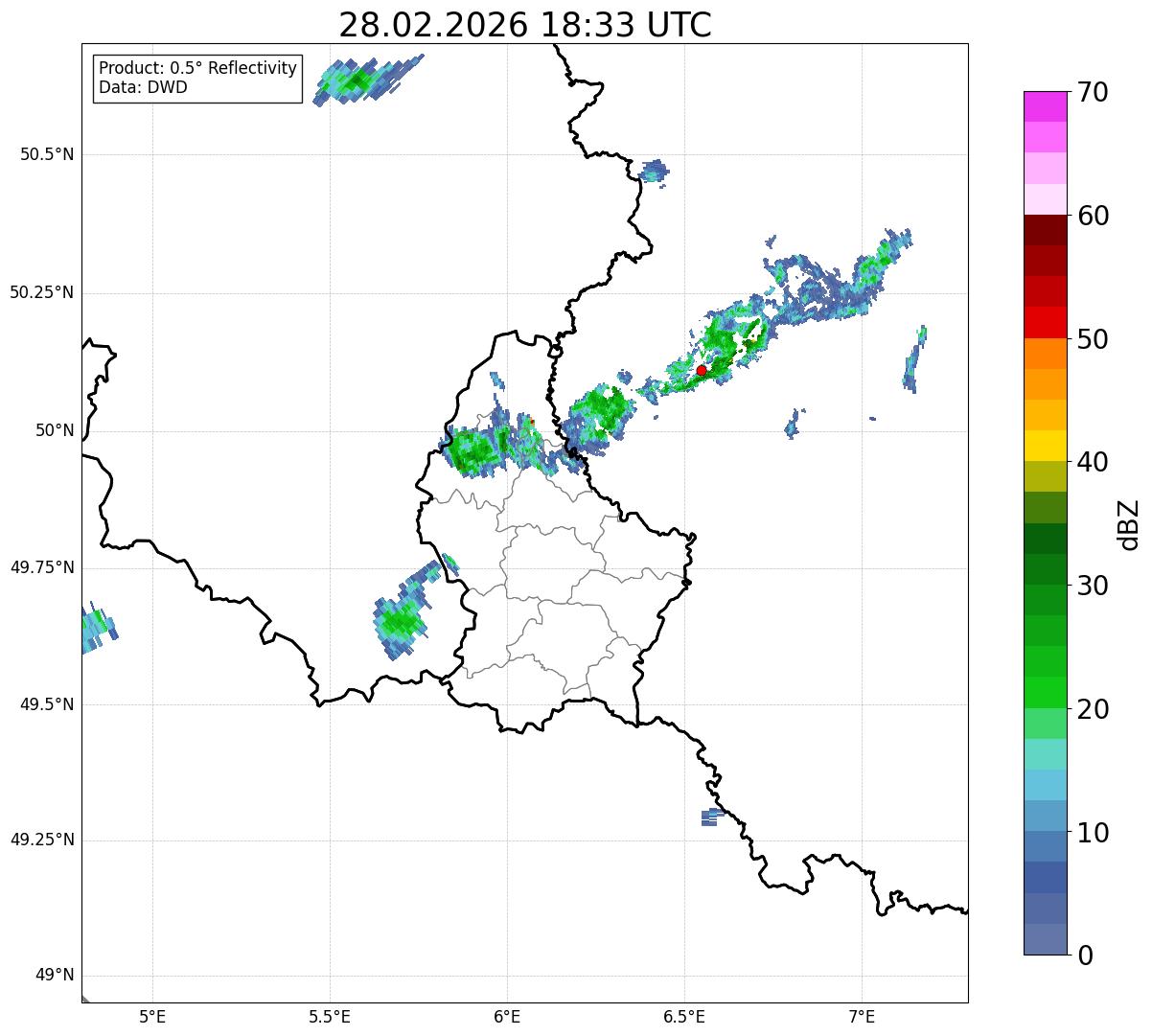Click the 50.25°N latitude label
Image resolution: width=1152 pixels, height=1036 pixels.
(x=42, y=293)
